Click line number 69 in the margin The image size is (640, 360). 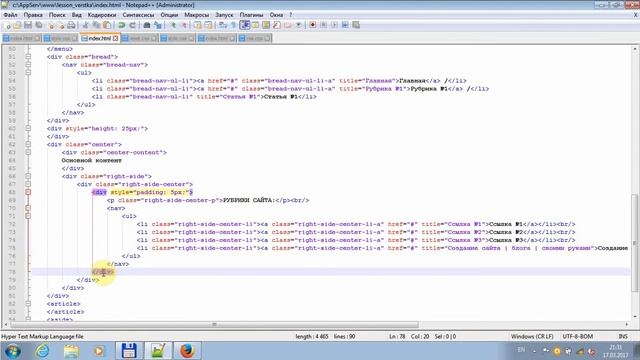(x=12, y=200)
